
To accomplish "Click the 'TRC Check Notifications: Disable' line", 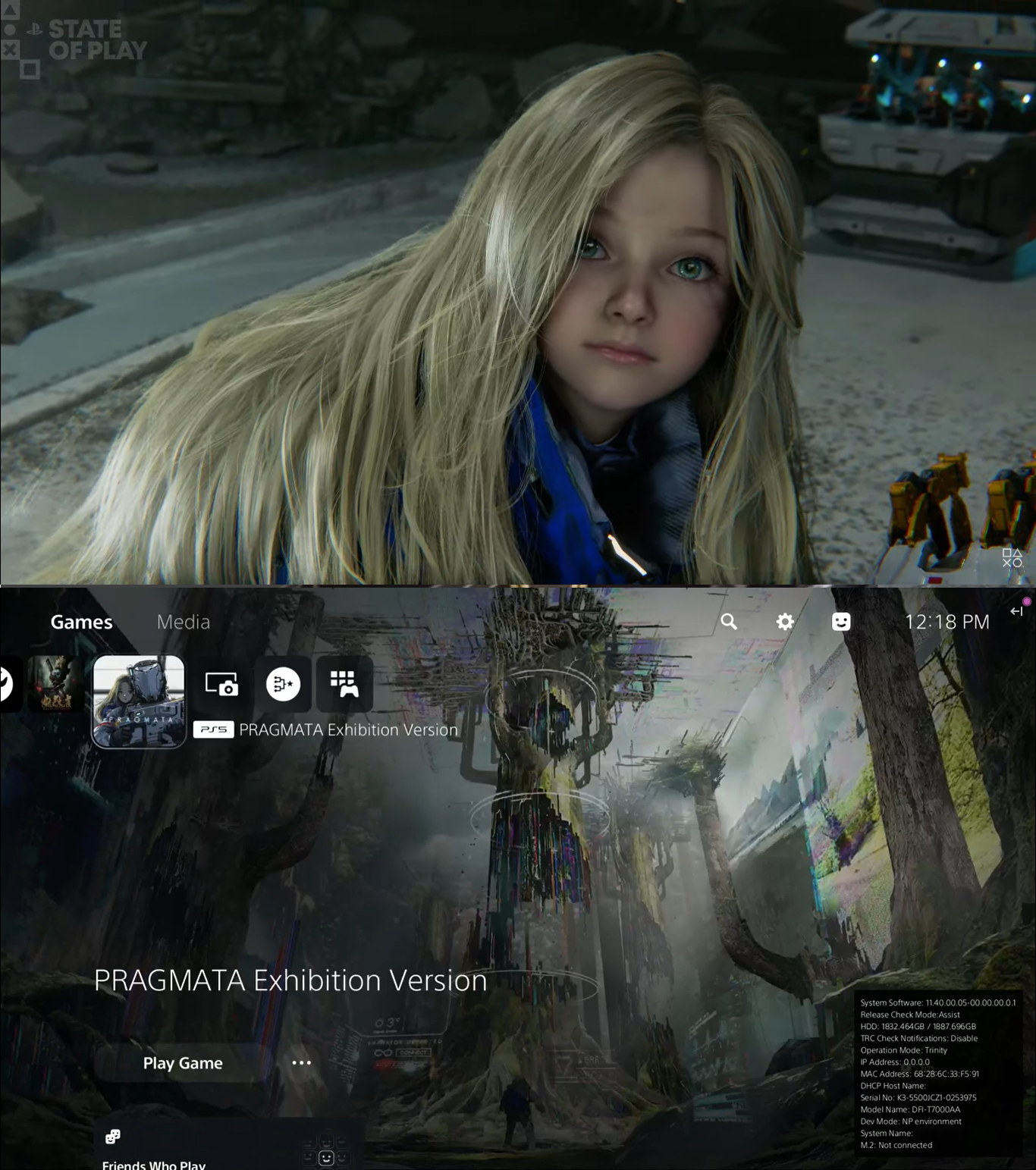I will click(919, 1038).
